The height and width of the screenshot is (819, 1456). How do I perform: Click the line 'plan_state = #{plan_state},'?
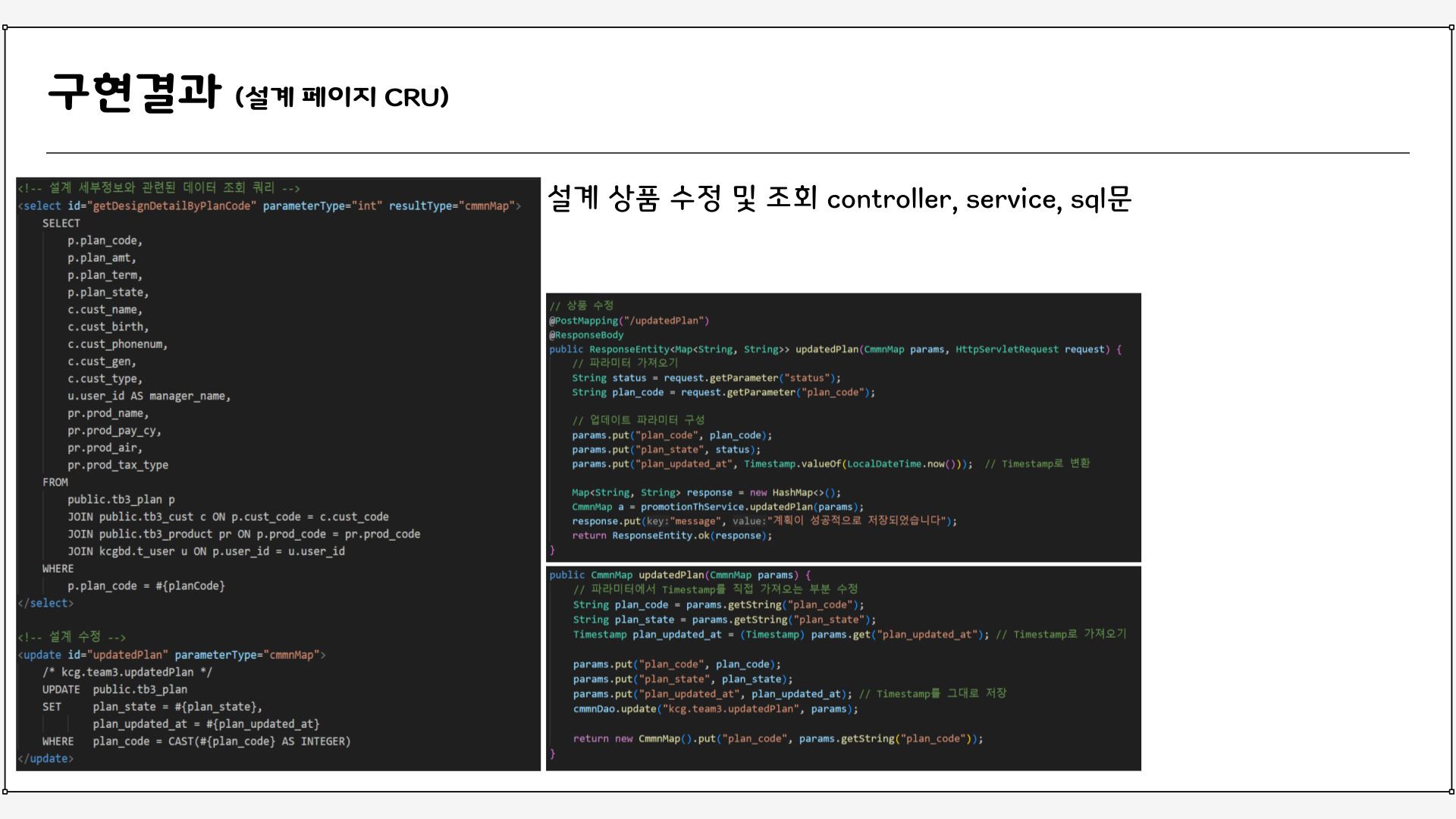coord(177,707)
